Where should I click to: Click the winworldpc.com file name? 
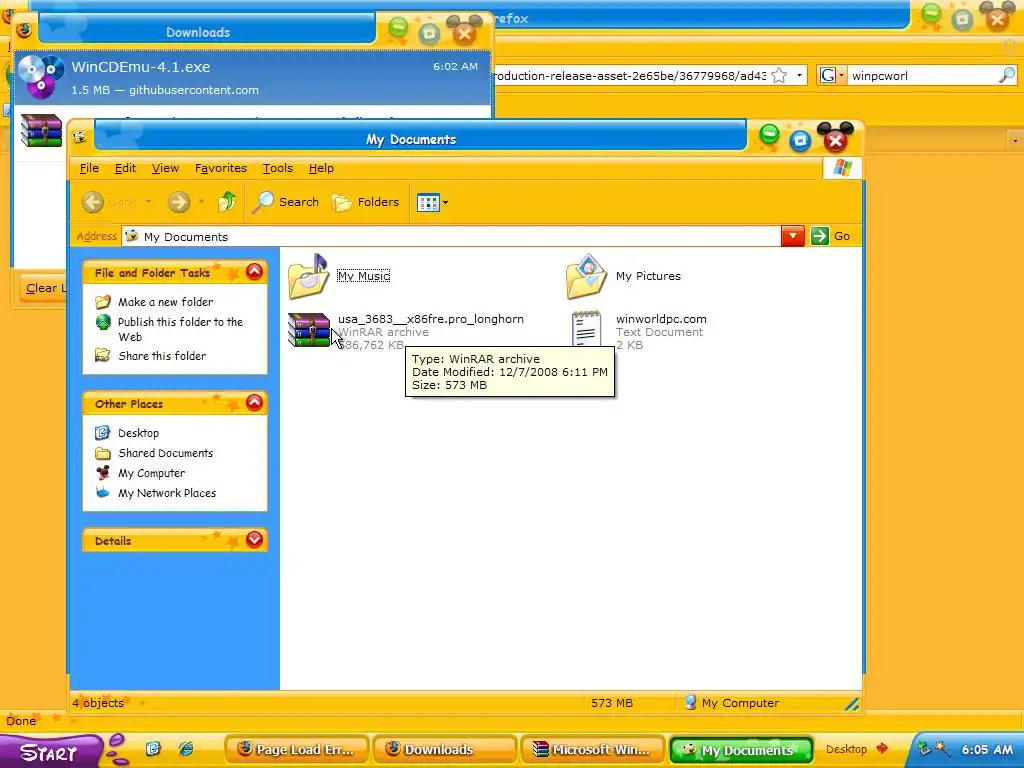(661, 319)
